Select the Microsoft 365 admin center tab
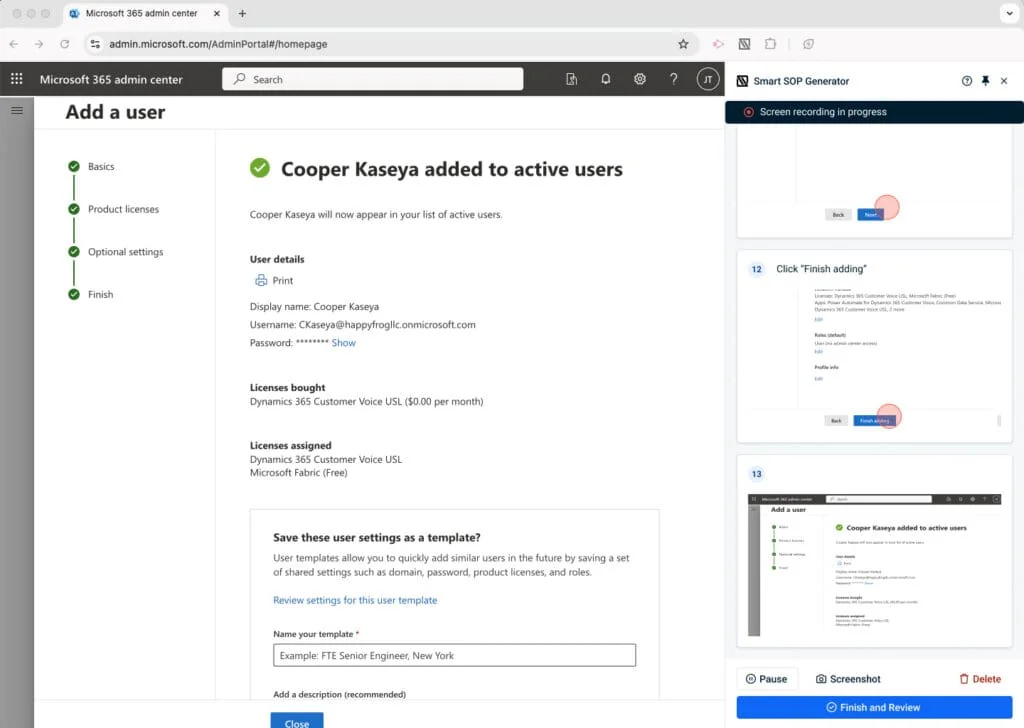1024x728 pixels. [145, 13]
